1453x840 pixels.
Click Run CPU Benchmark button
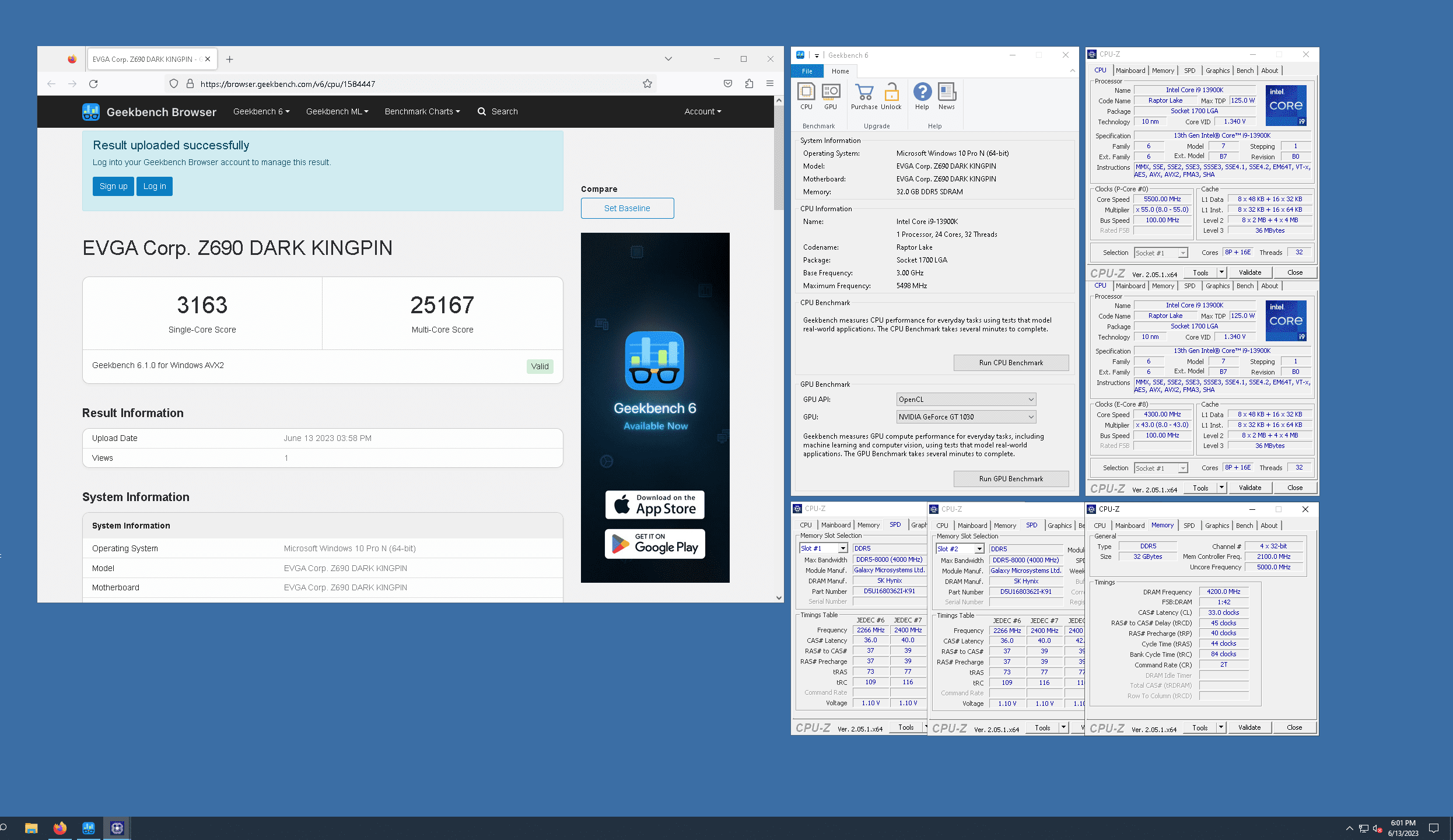(1011, 363)
